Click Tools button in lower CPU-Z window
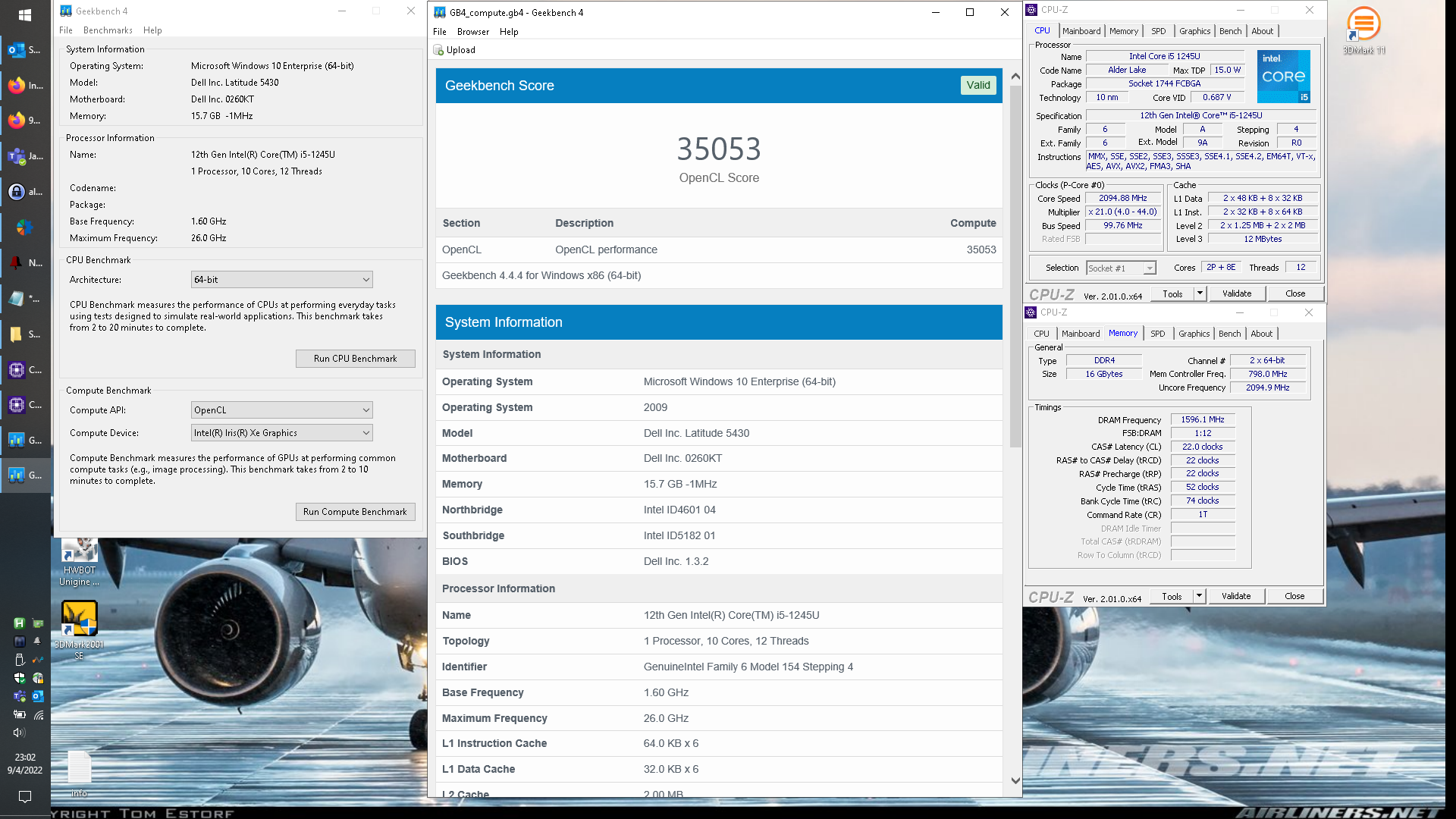The height and width of the screenshot is (819, 1456). (1172, 596)
